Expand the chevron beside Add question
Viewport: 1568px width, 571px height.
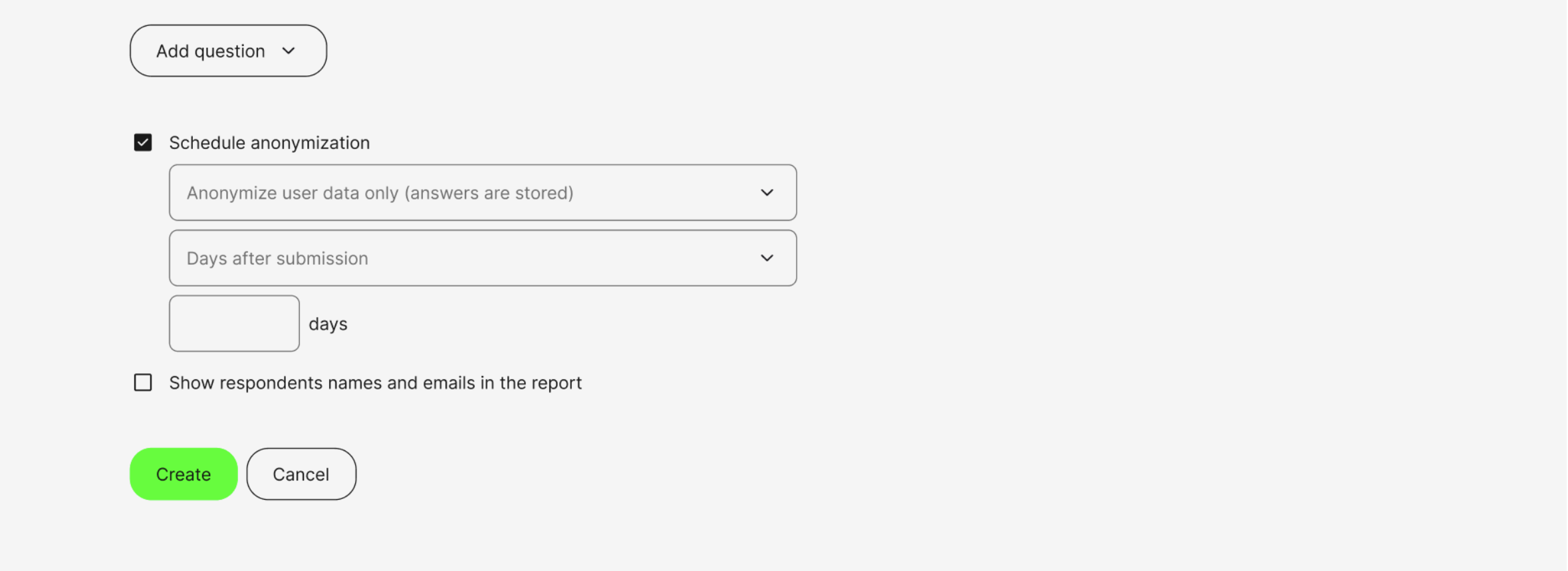(289, 51)
